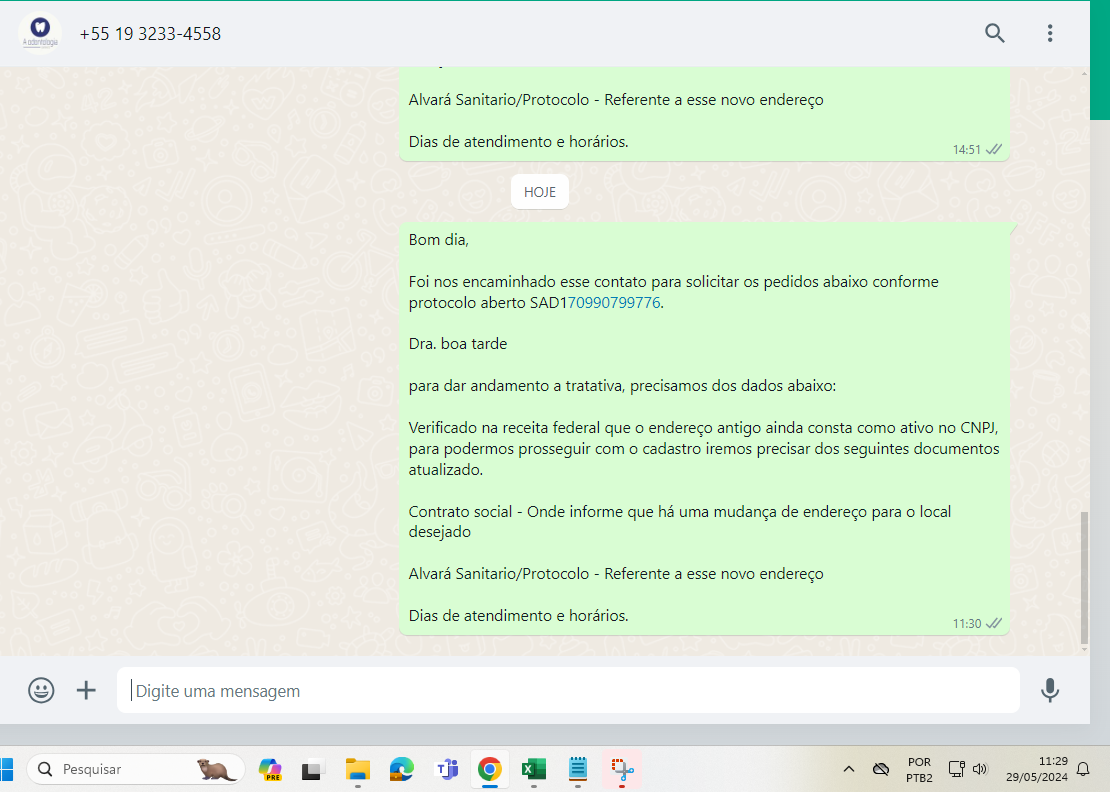Expand hidden system tray icons
This screenshot has width=1110, height=792.
click(x=849, y=769)
